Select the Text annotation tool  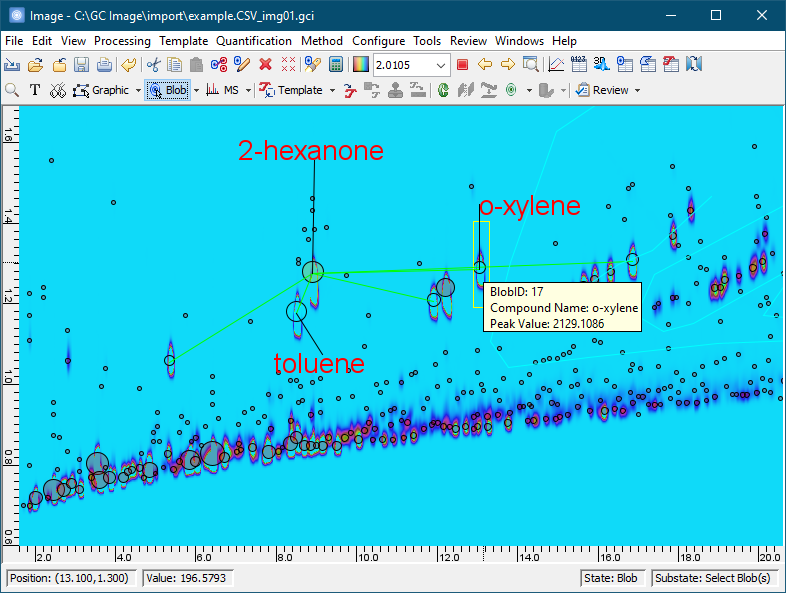pyautogui.click(x=35, y=90)
